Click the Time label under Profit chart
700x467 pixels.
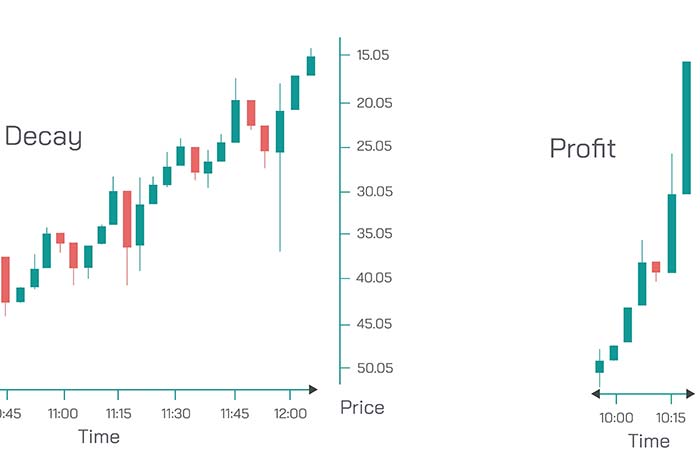[x=649, y=441]
